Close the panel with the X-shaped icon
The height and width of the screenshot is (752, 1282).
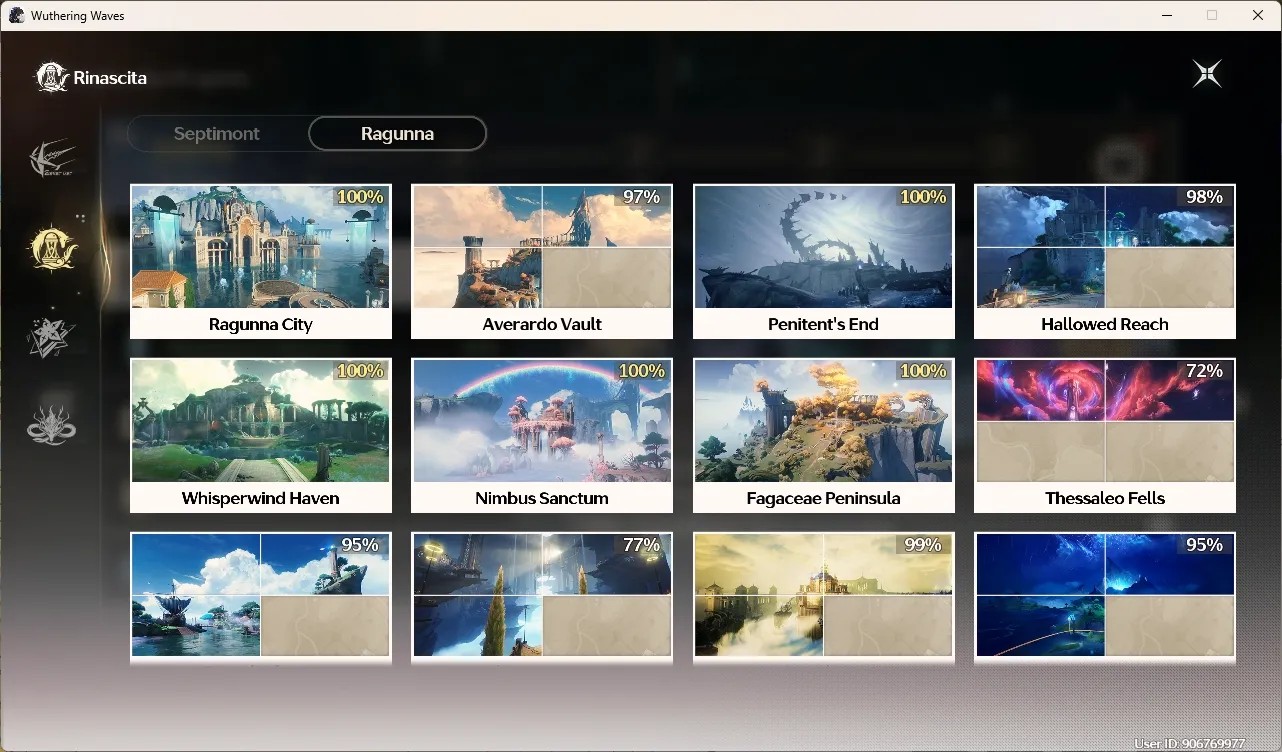click(x=1207, y=74)
